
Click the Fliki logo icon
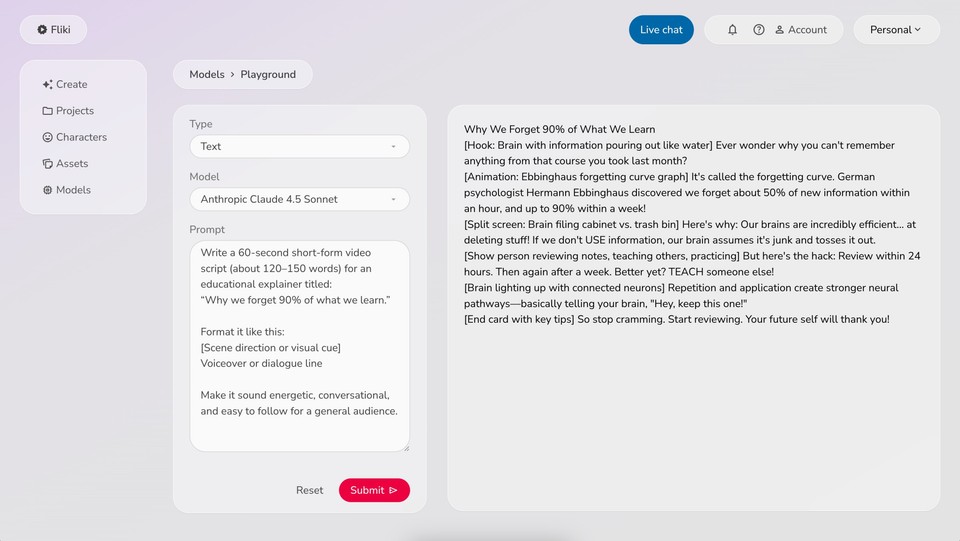click(42, 30)
